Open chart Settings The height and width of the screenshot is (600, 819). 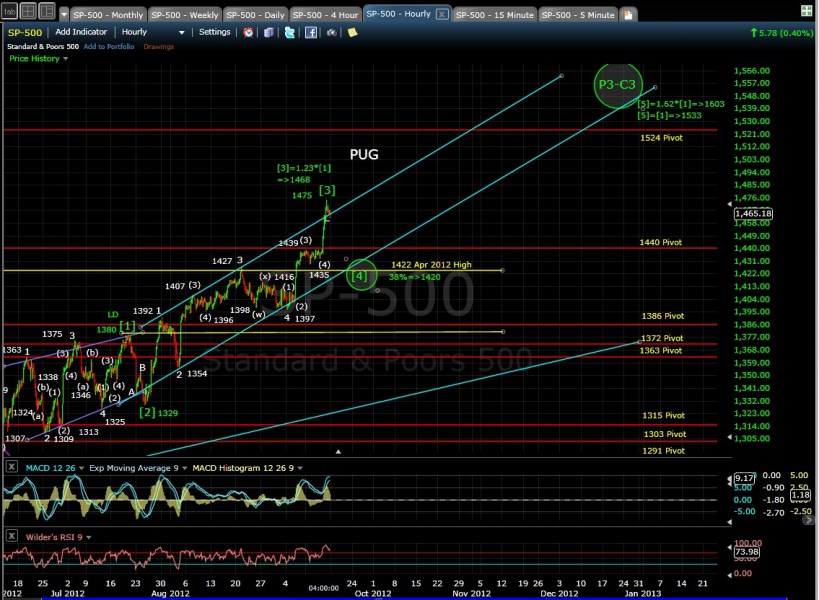[x=215, y=32]
